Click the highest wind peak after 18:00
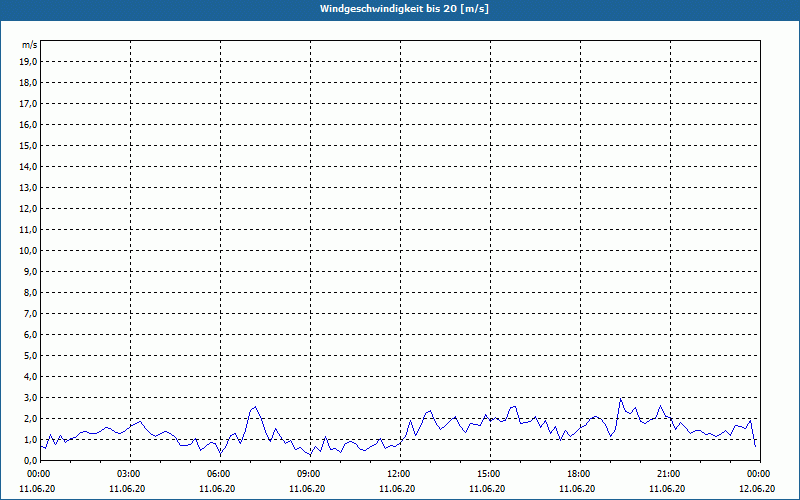800x500 pixels. 620,399
